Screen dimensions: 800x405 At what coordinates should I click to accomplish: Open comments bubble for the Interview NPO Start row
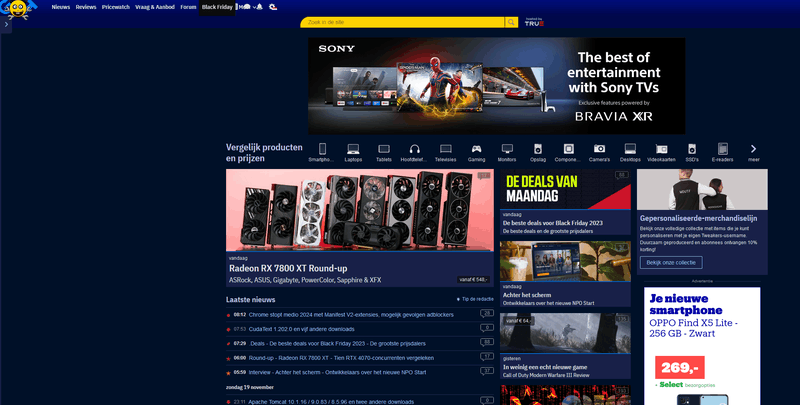coord(487,371)
